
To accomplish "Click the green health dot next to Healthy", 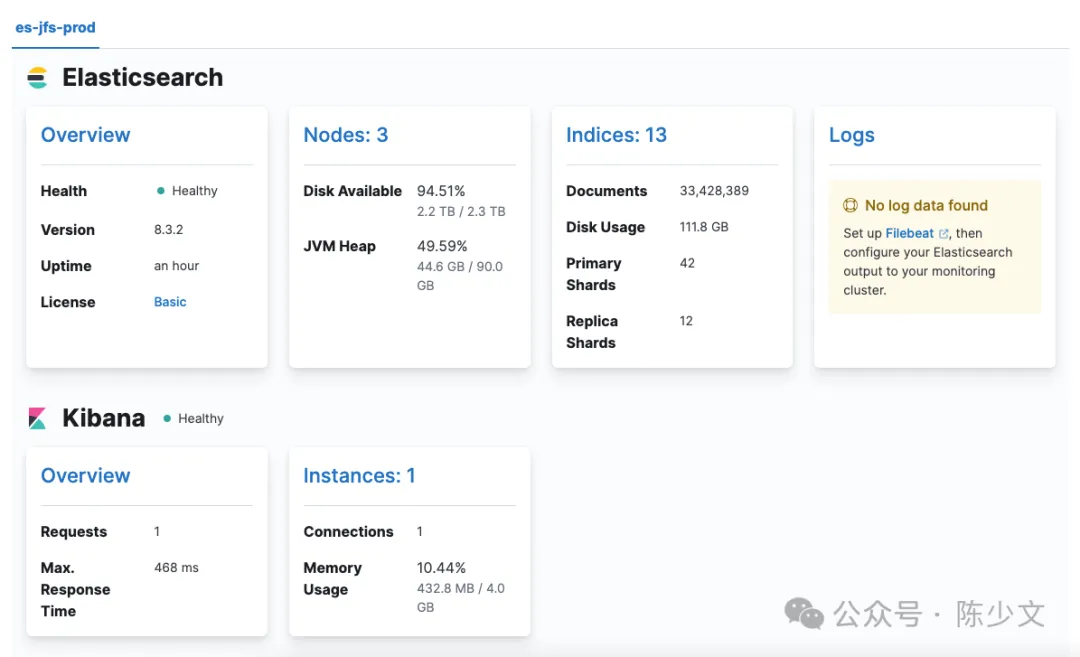I will [160, 190].
